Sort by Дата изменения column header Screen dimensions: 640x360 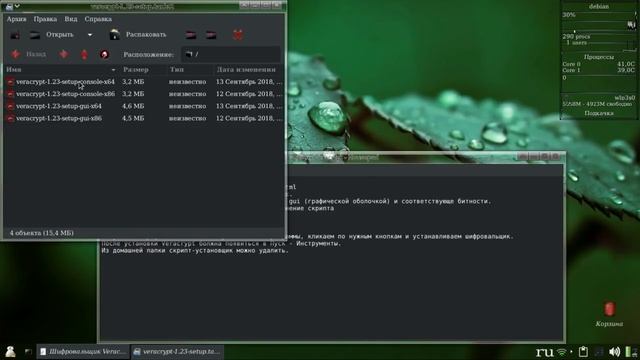(248, 70)
